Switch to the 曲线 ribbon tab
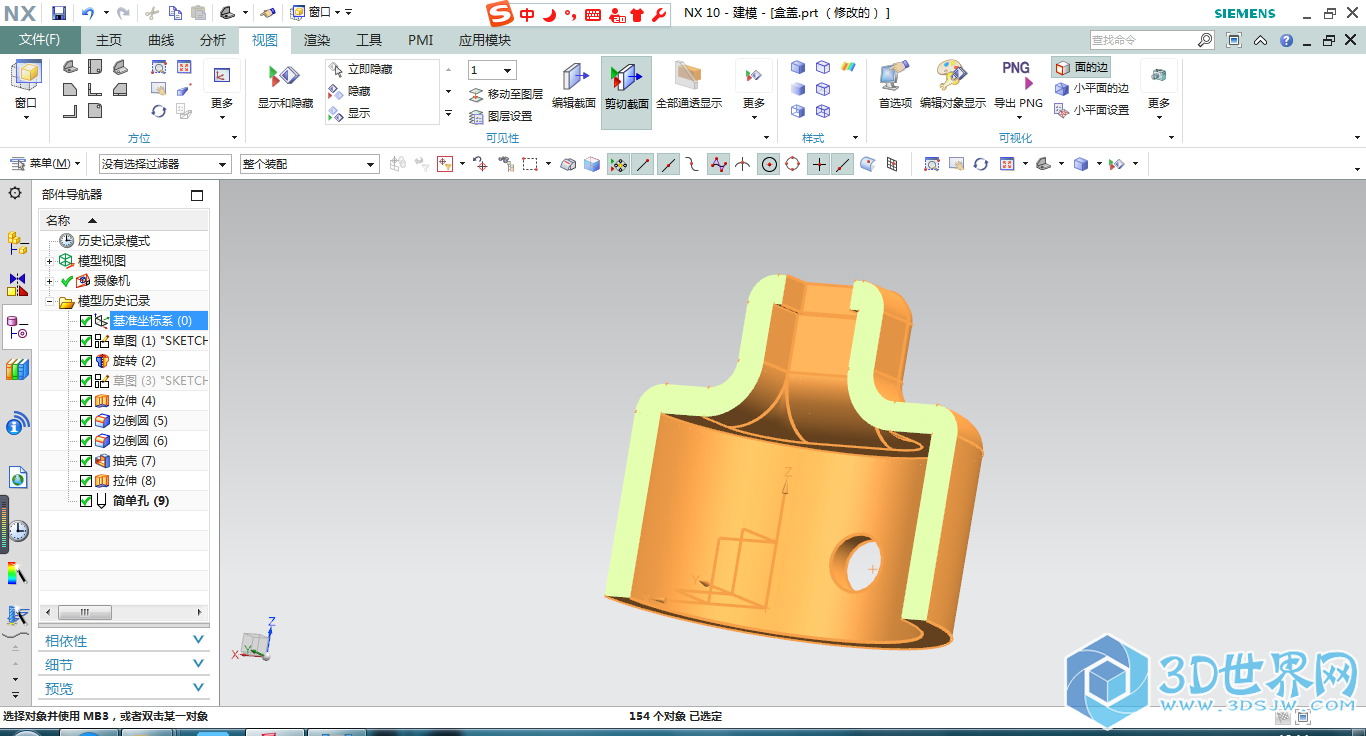 (161, 40)
